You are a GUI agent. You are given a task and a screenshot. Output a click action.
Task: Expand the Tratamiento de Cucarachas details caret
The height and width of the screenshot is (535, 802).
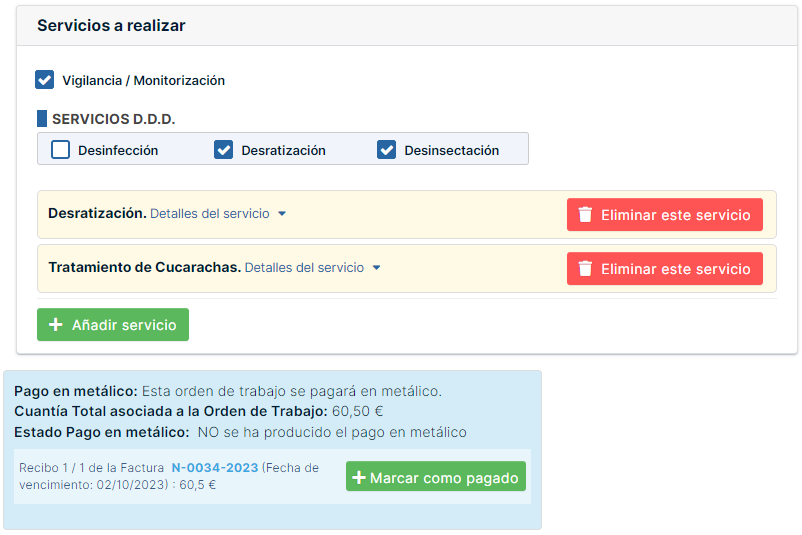pyautogui.click(x=376, y=268)
